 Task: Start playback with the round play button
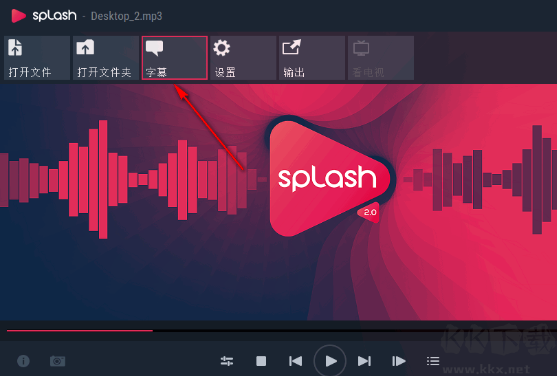[330, 361]
